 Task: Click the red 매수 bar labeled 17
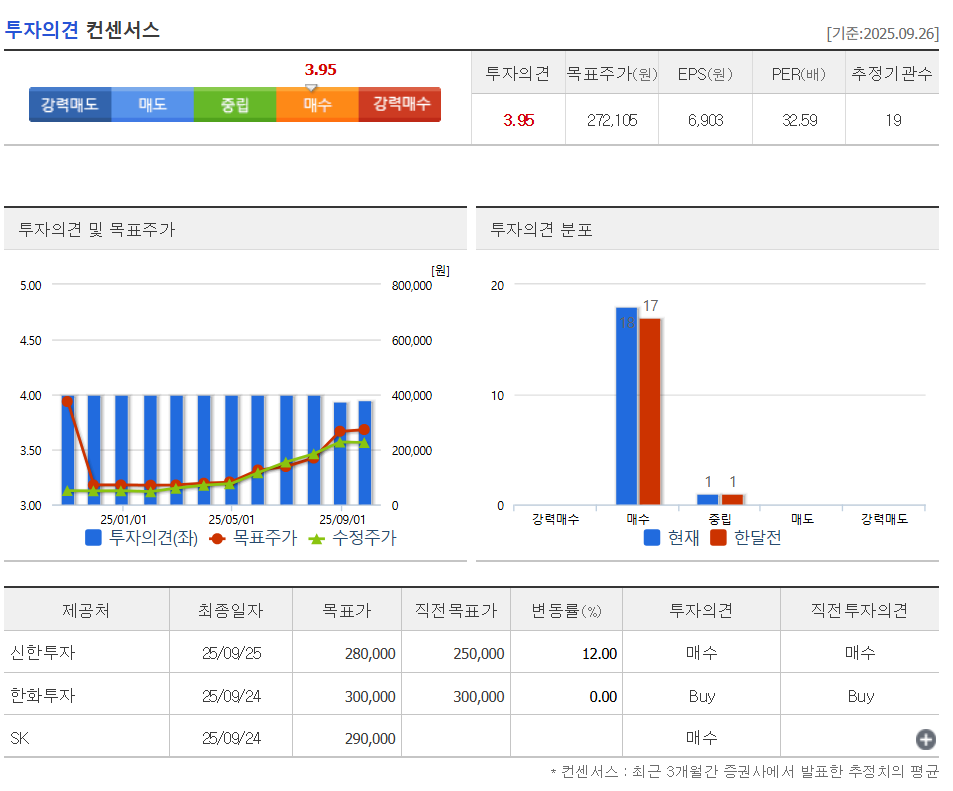point(649,412)
